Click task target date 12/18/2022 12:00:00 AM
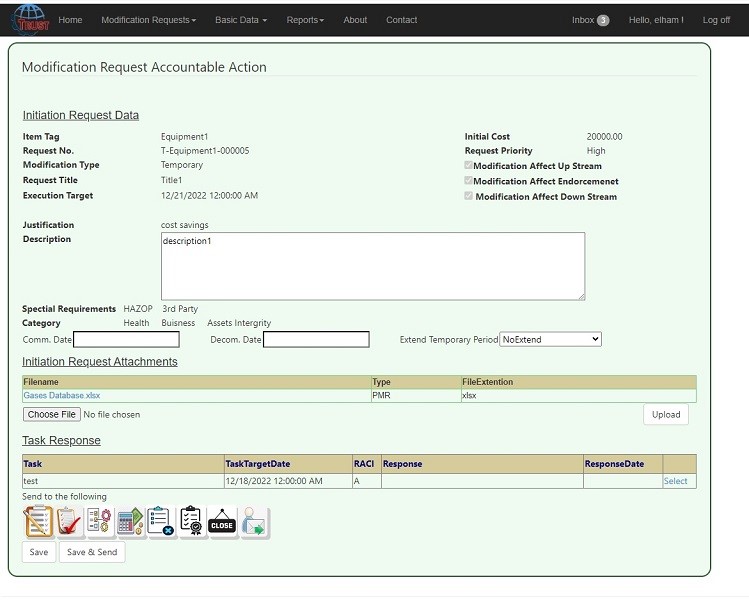749x600 pixels. (x=274, y=481)
